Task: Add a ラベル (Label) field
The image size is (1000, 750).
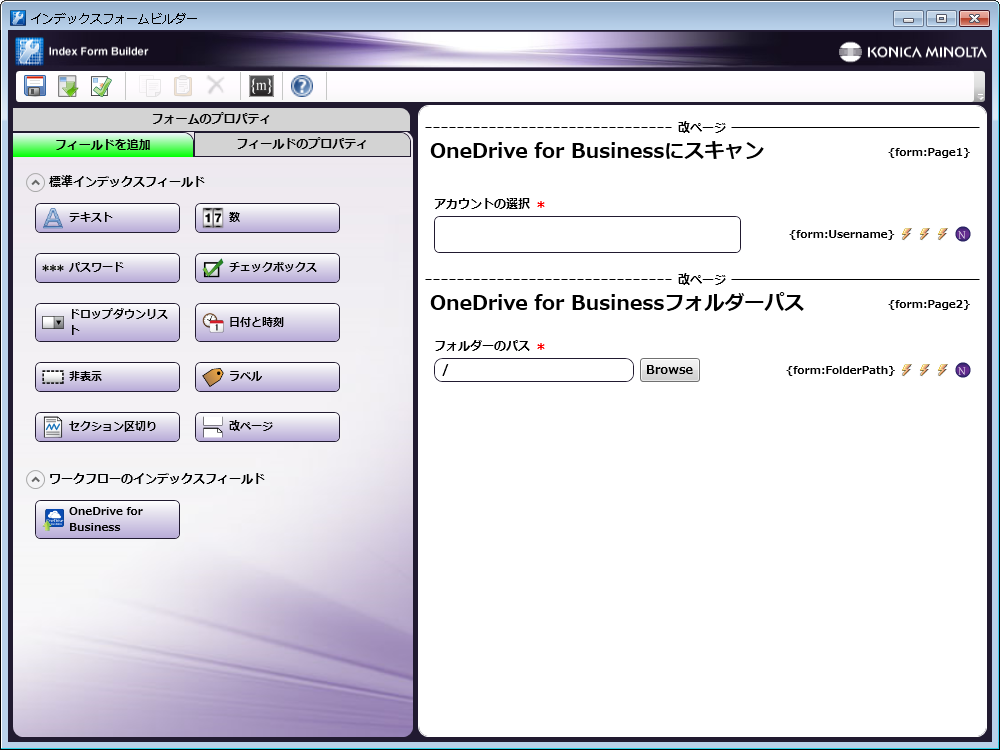Action: coord(267,377)
